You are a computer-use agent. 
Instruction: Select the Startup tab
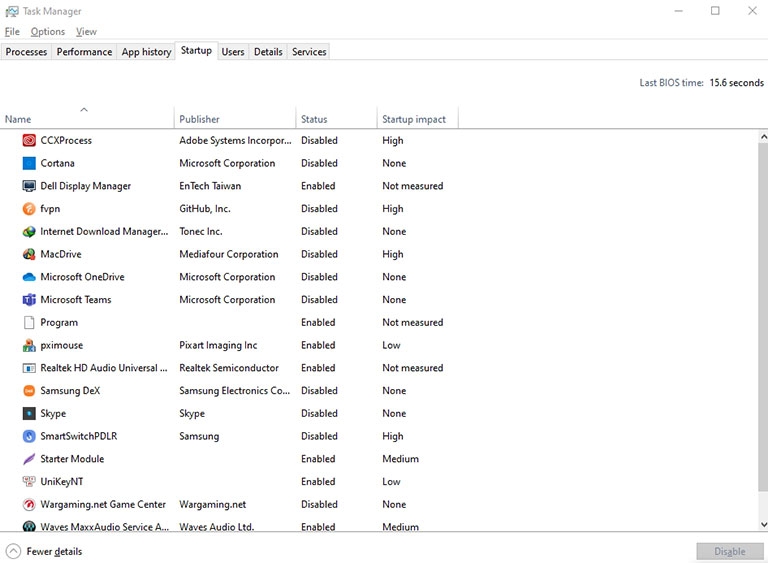[x=196, y=50]
